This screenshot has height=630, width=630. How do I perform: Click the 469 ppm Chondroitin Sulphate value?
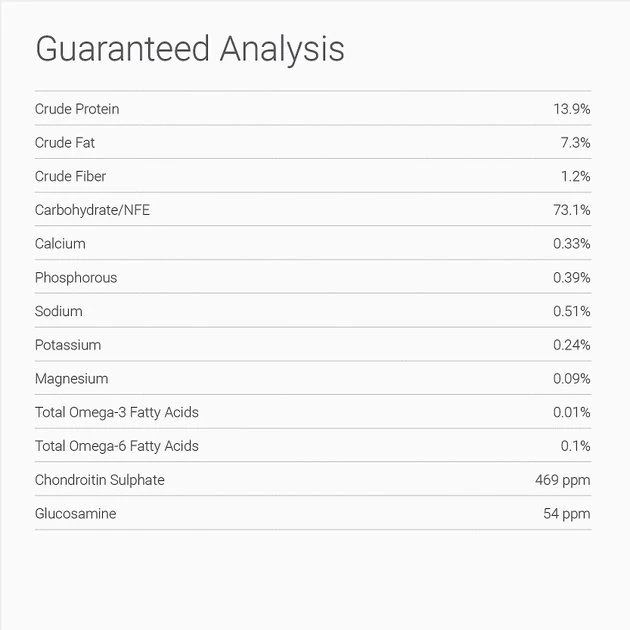(563, 480)
